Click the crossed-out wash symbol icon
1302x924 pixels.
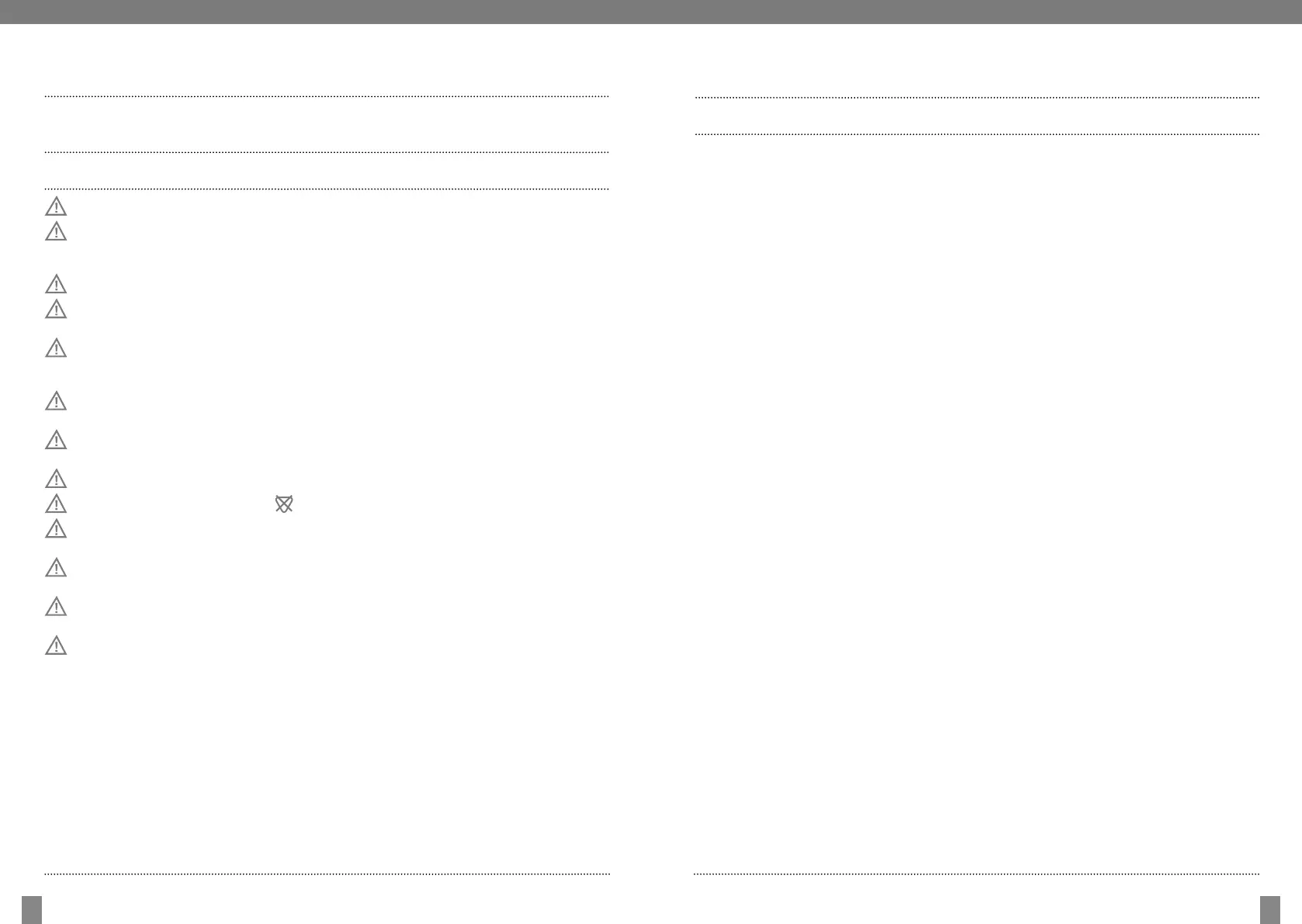[284, 504]
